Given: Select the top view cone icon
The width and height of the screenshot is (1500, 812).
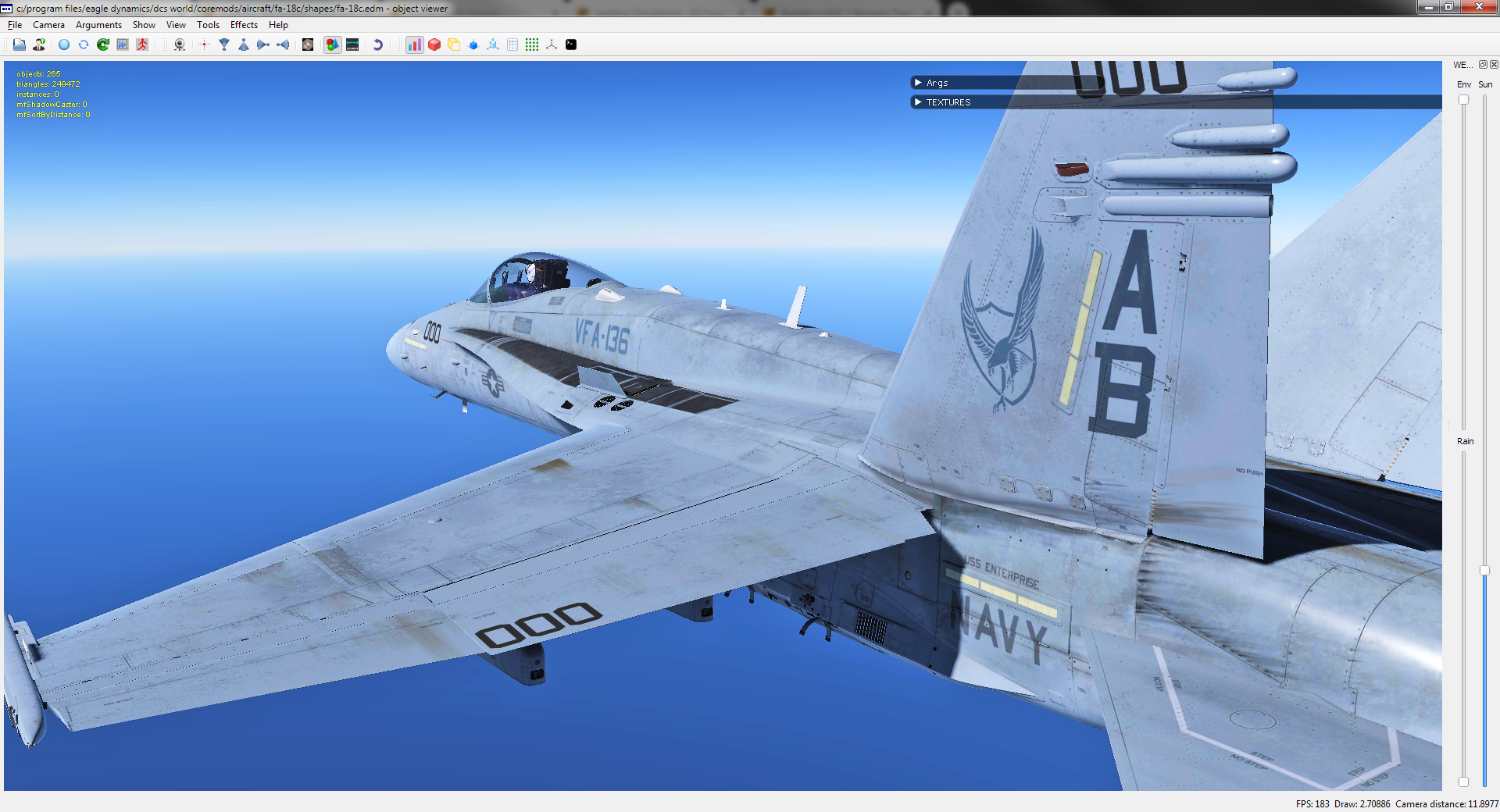Looking at the screenshot, I should coord(224,45).
